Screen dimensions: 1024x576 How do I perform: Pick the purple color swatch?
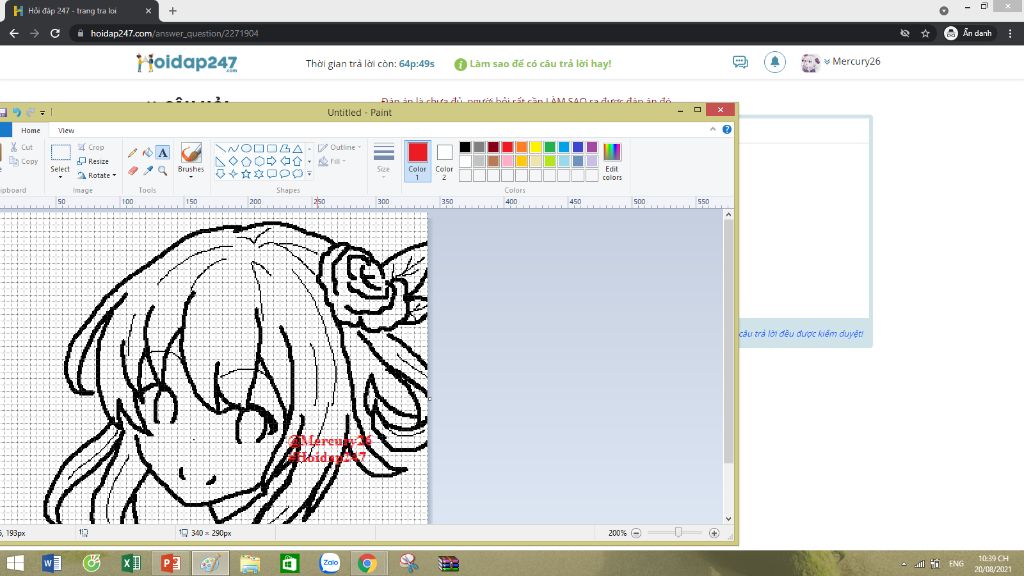[592, 147]
